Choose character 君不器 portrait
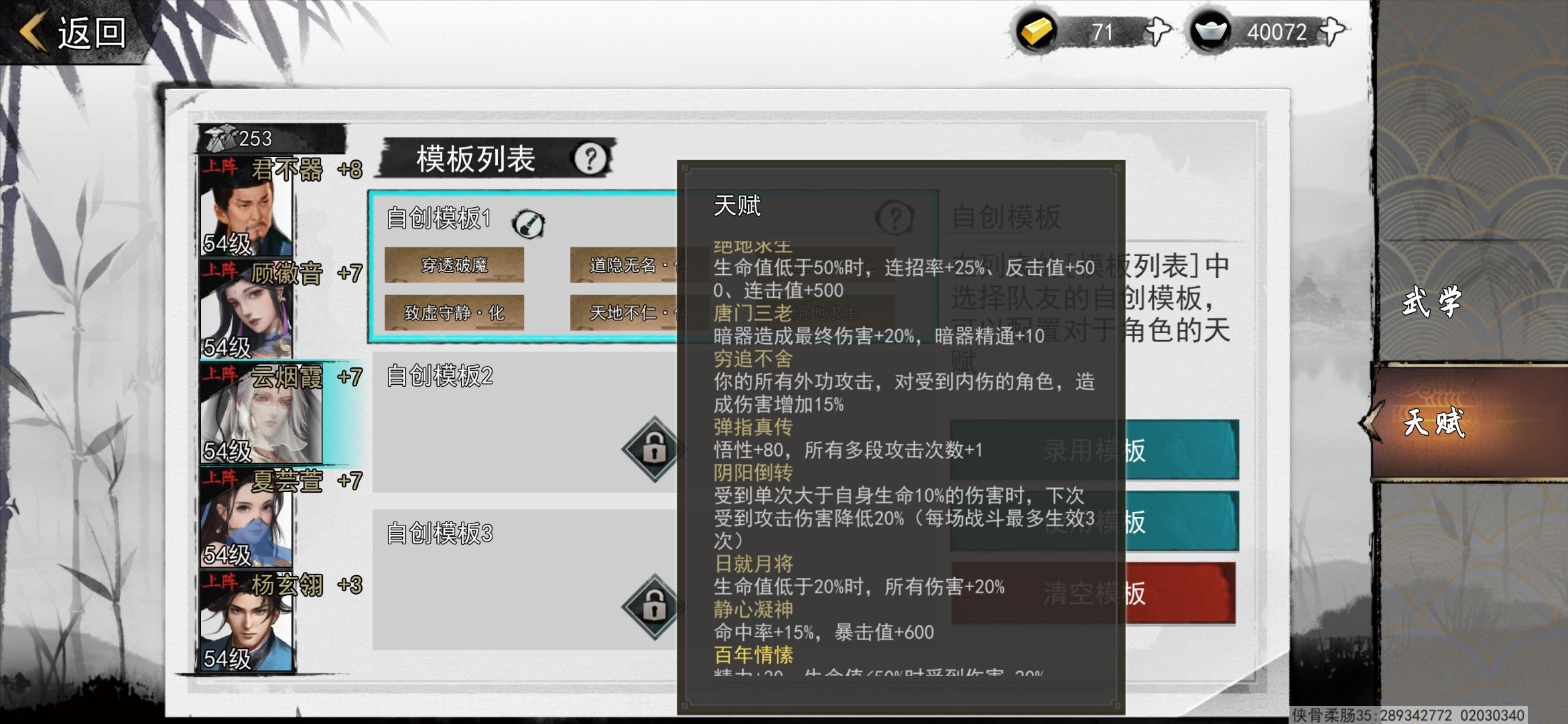 click(x=247, y=206)
